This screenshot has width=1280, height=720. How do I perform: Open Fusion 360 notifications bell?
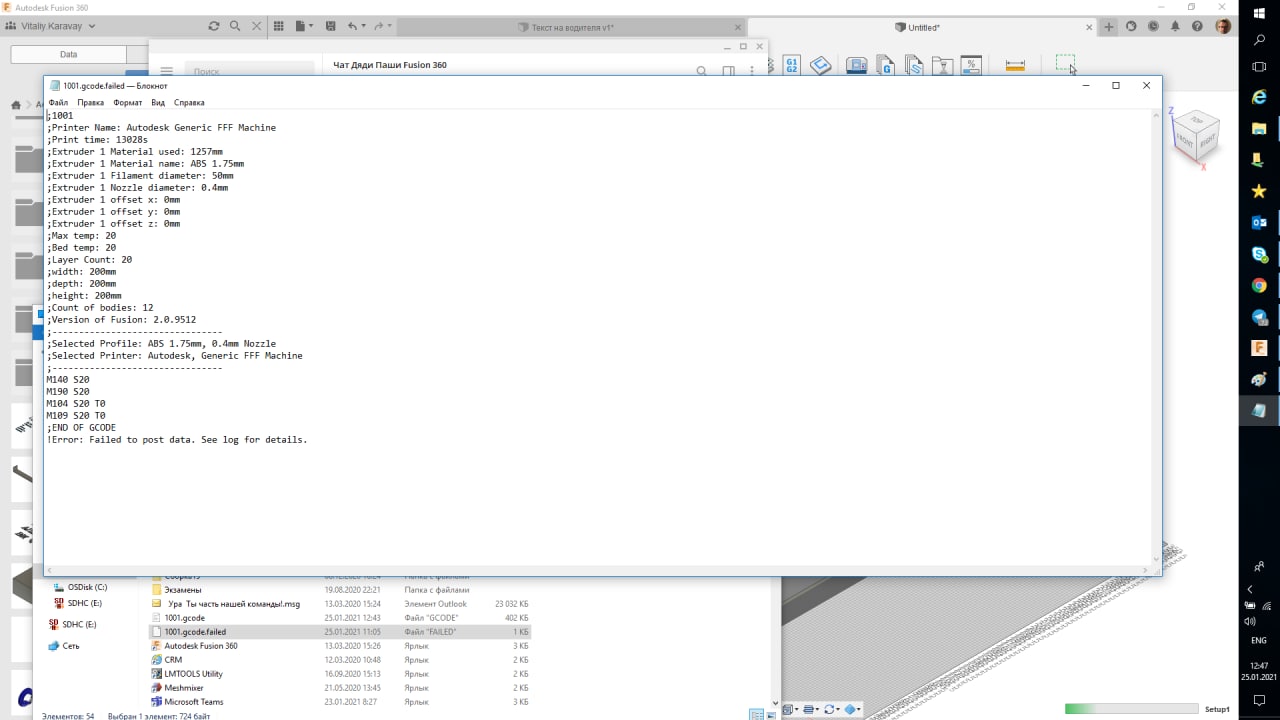(x=1176, y=27)
